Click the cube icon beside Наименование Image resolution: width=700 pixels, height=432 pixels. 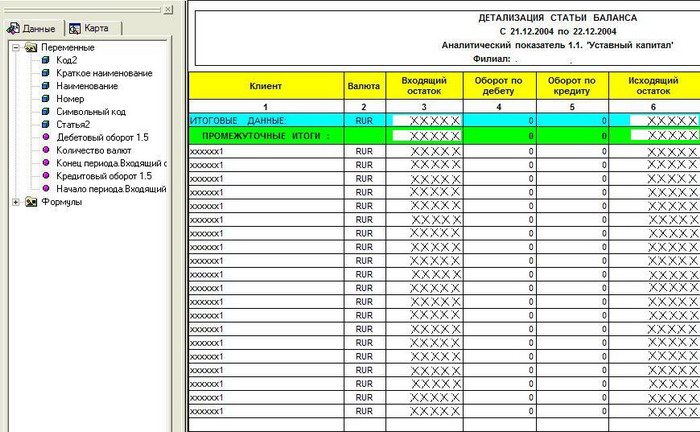[46, 86]
